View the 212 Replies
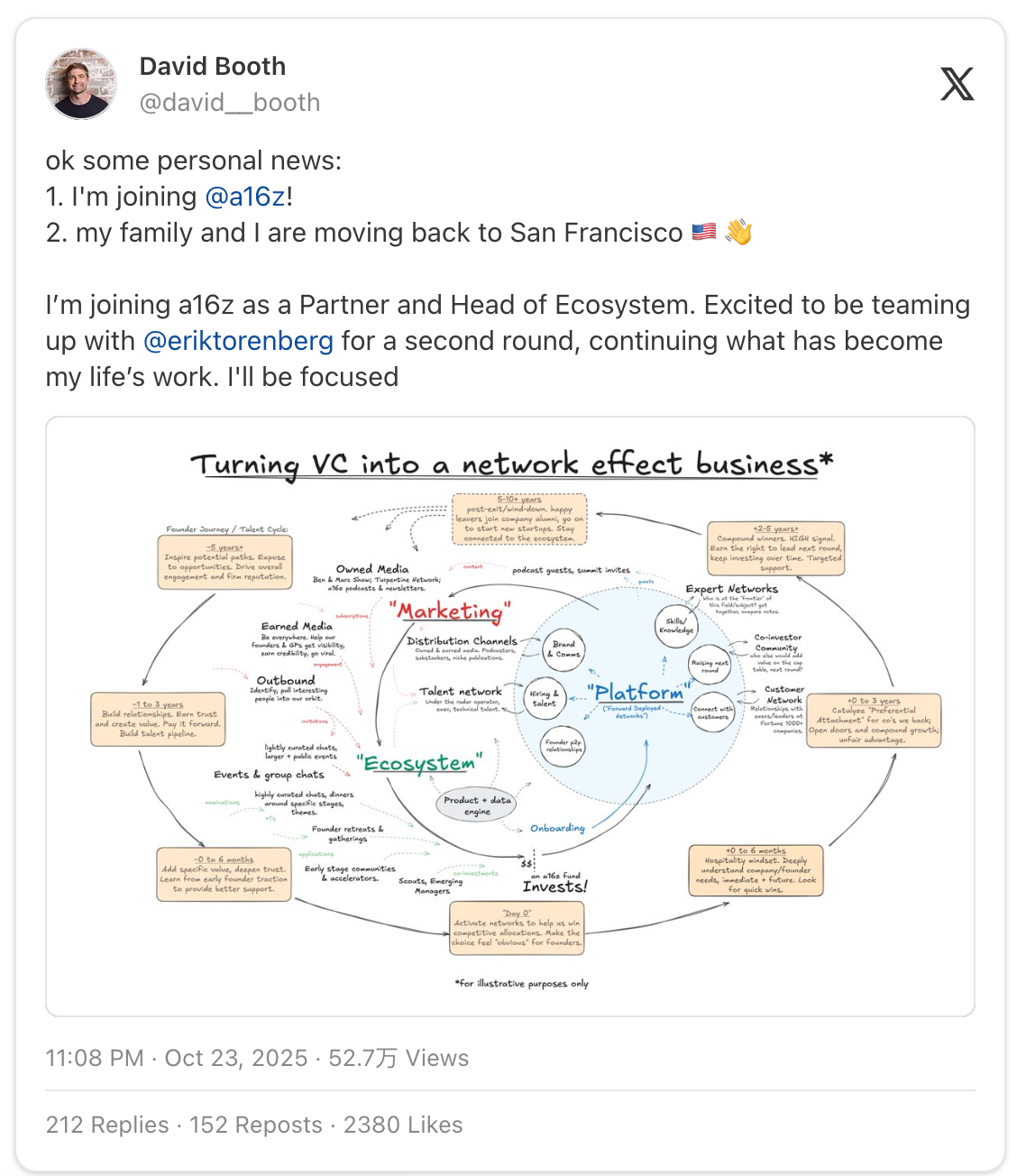Image resolution: width=1026 pixels, height=1176 pixels. pyautogui.click(x=107, y=1125)
